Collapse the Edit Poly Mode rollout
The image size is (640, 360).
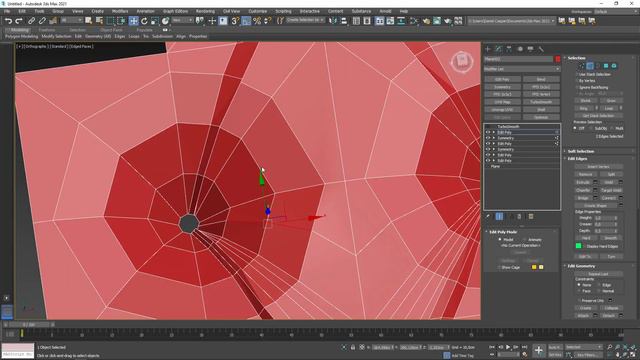(x=503, y=232)
